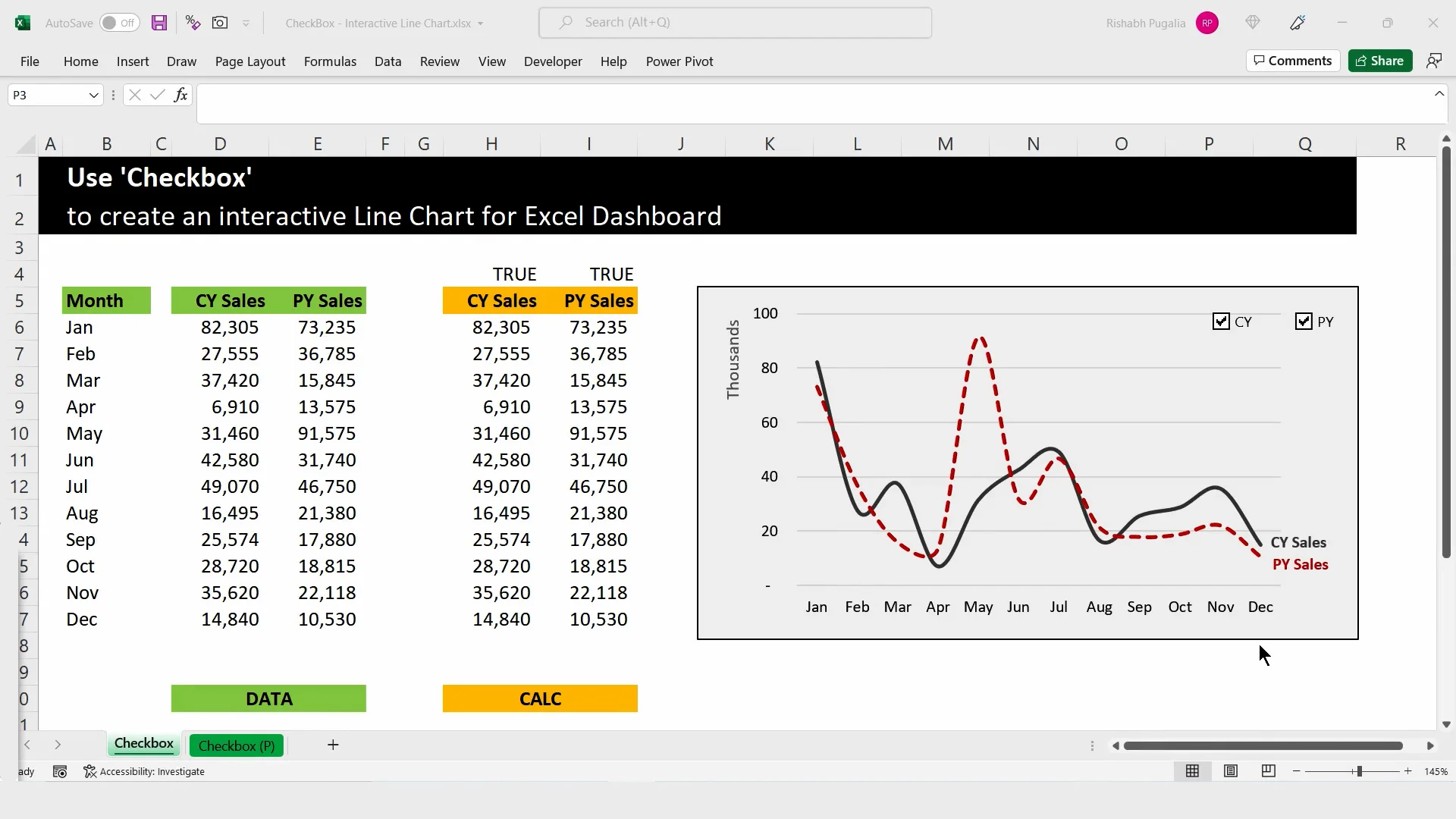Image resolution: width=1456 pixels, height=819 pixels.
Task: Open the Power Pivot ribbon tab
Action: 679,61
